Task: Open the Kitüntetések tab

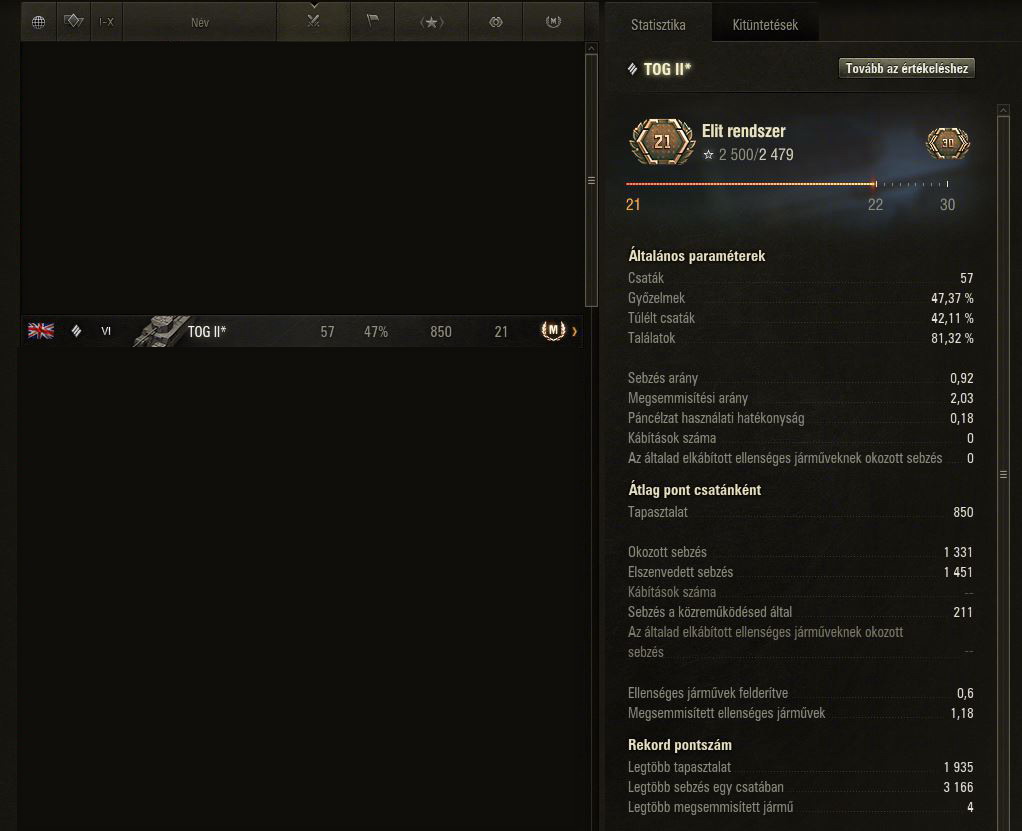Action: (x=765, y=25)
